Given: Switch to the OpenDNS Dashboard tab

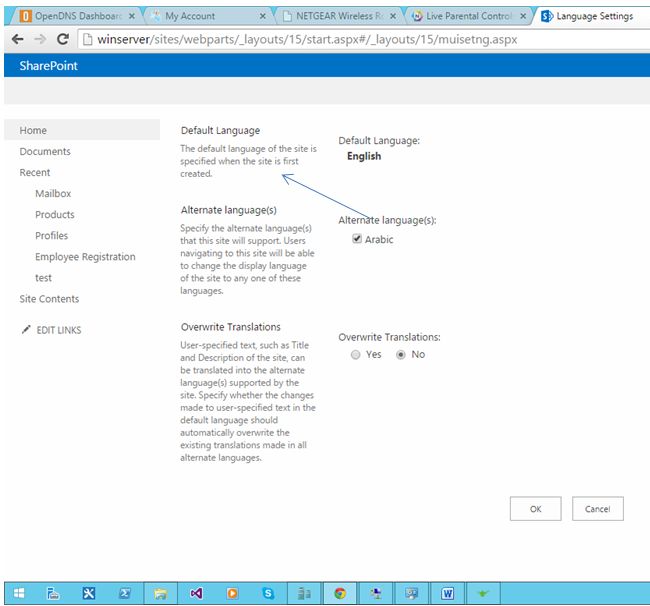Looking at the screenshot, I should coord(78,16).
